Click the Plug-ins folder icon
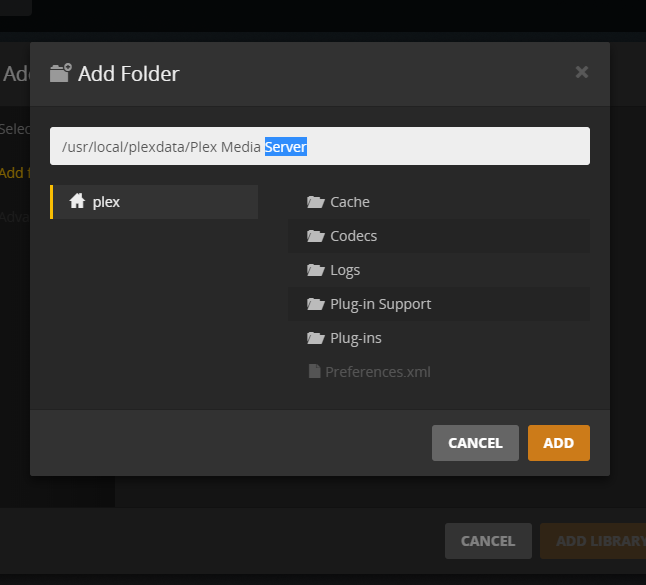 click(x=316, y=338)
